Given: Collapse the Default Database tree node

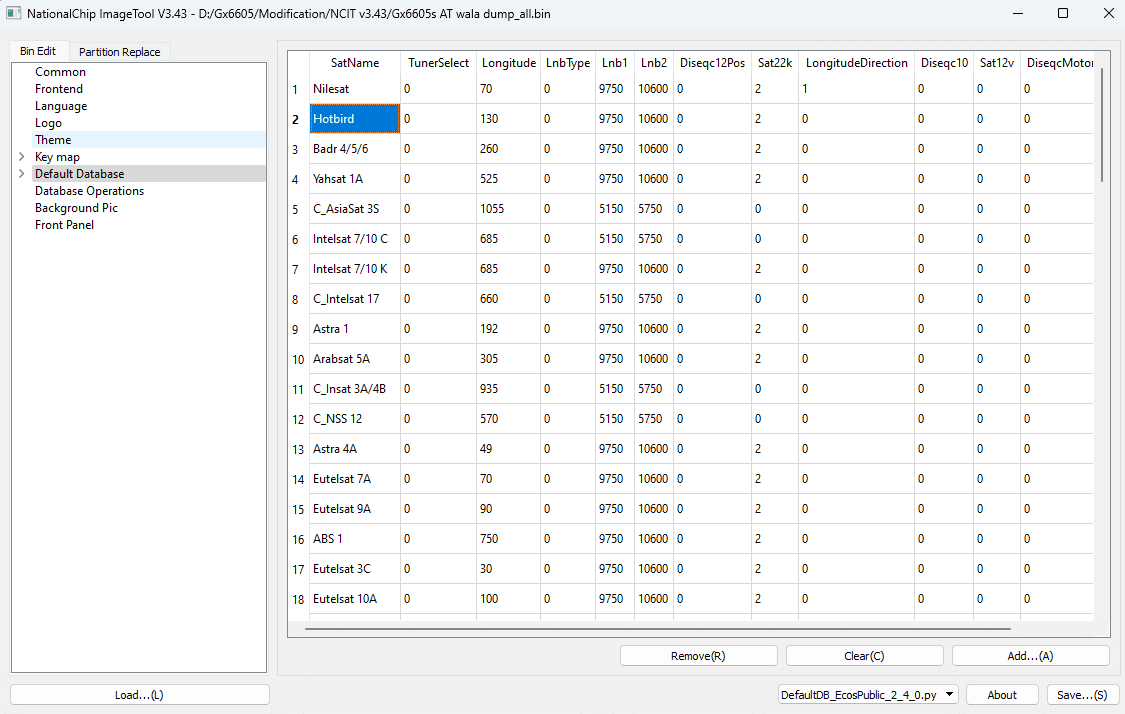Looking at the screenshot, I should click(21, 173).
